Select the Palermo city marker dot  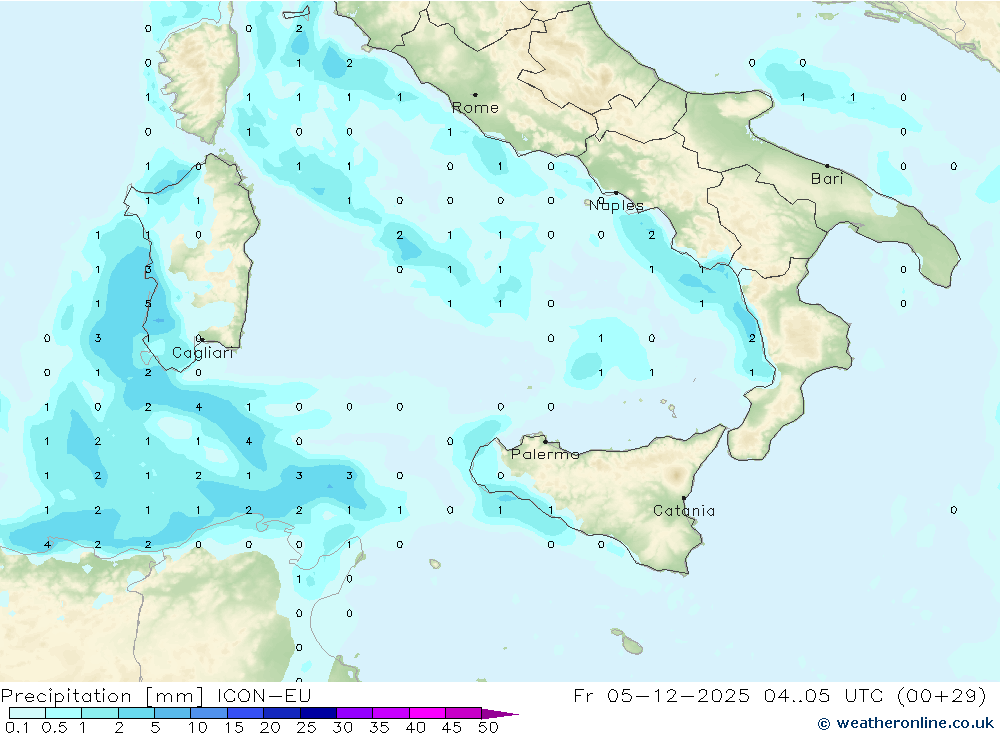coord(545,441)
